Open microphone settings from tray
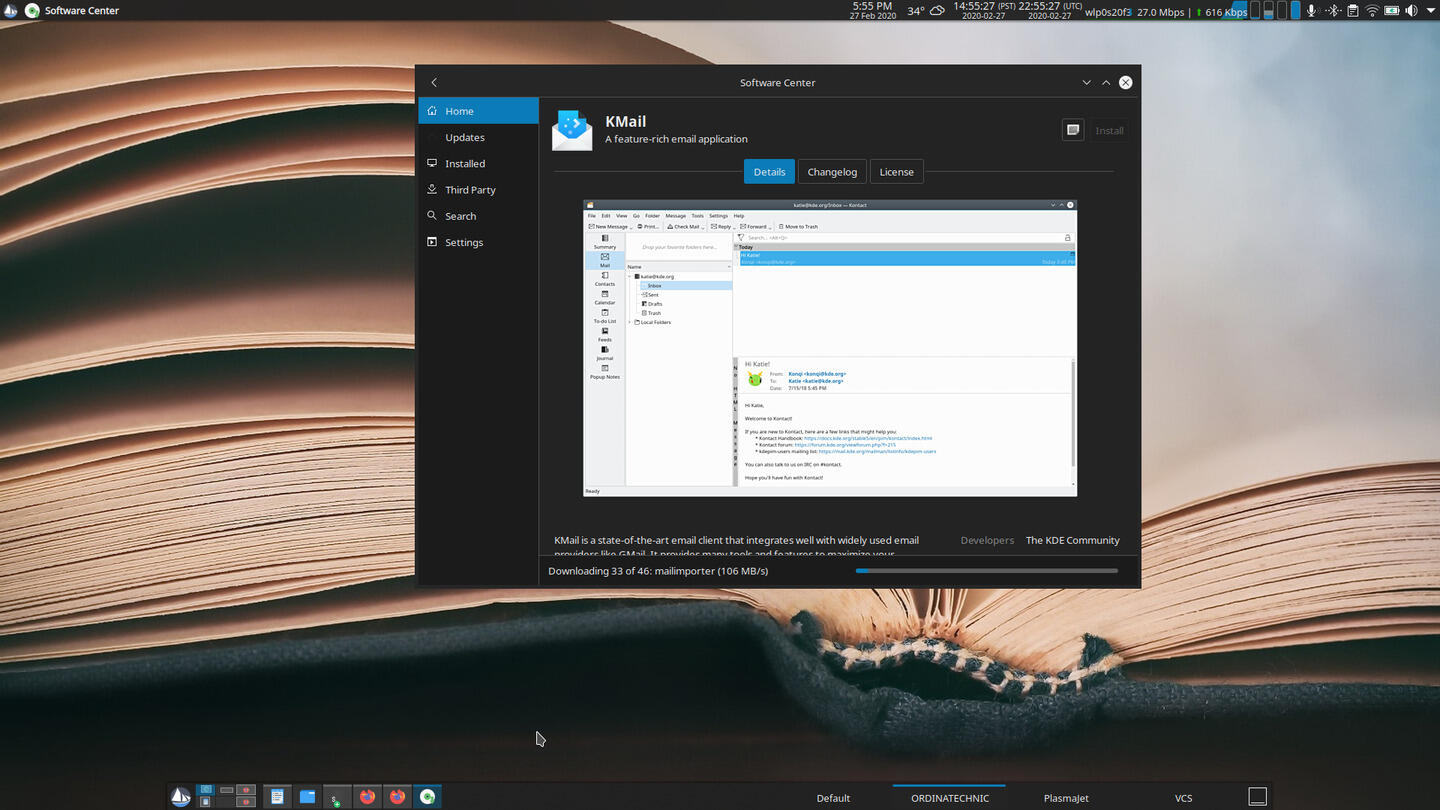The image size is (1440, 810). pyautogui.click(x=1312, y=11)
